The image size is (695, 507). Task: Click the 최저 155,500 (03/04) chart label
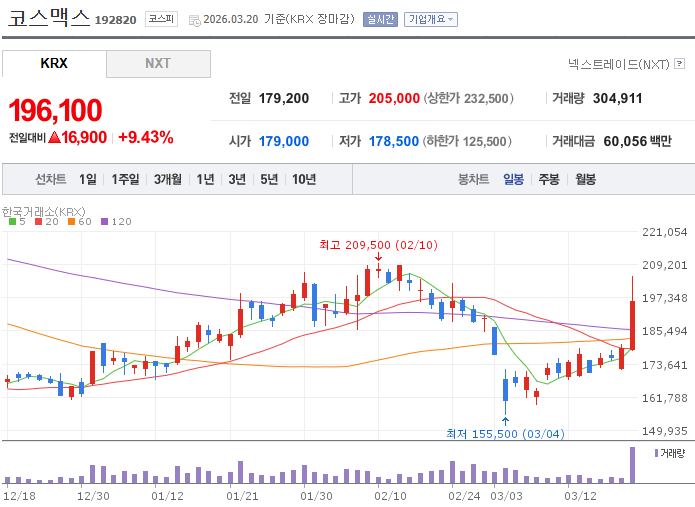click(505, 433)
